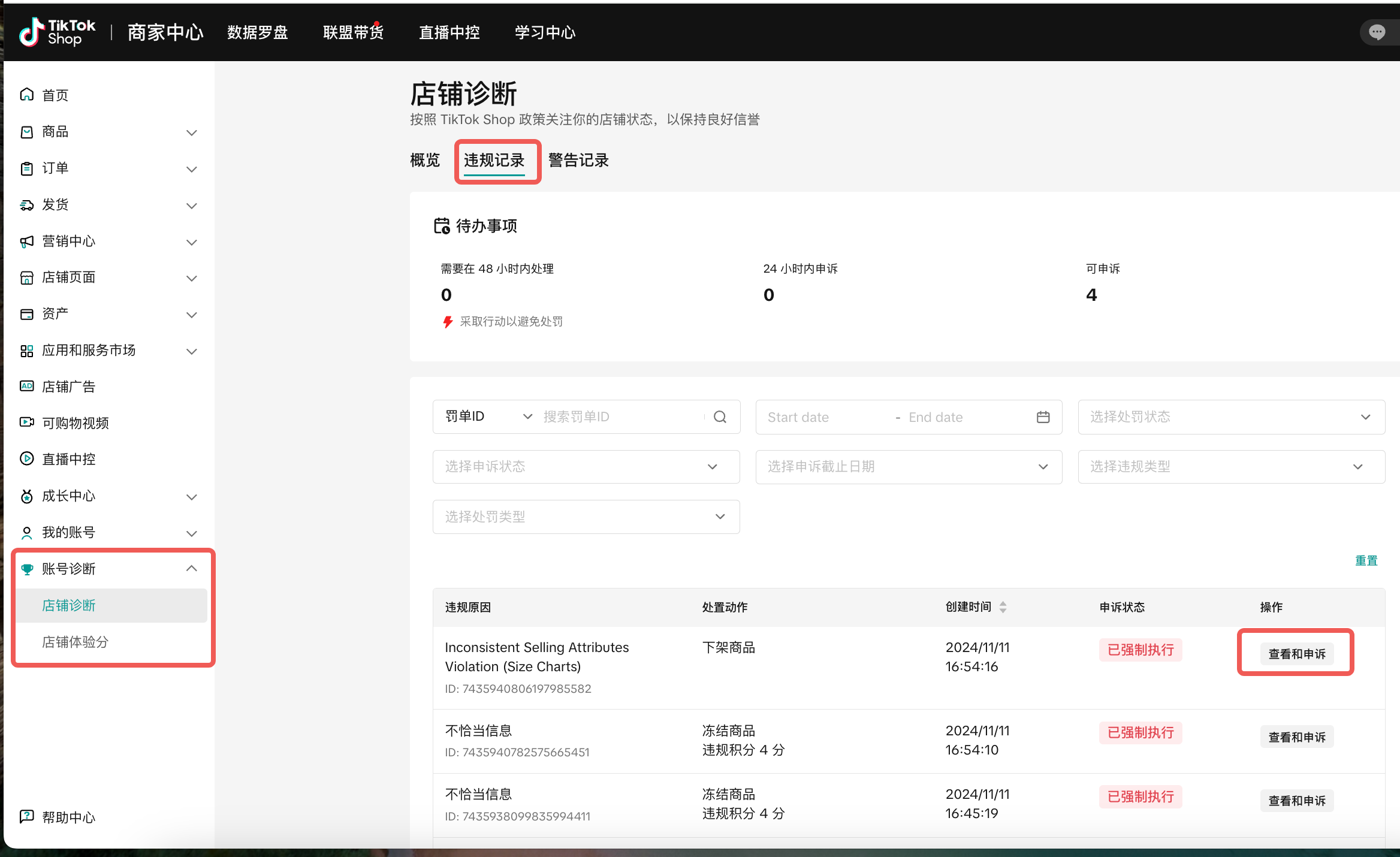Click 查看和申诉 for the Size Charts violation

pyautogui.click(x=1296, y=654)
